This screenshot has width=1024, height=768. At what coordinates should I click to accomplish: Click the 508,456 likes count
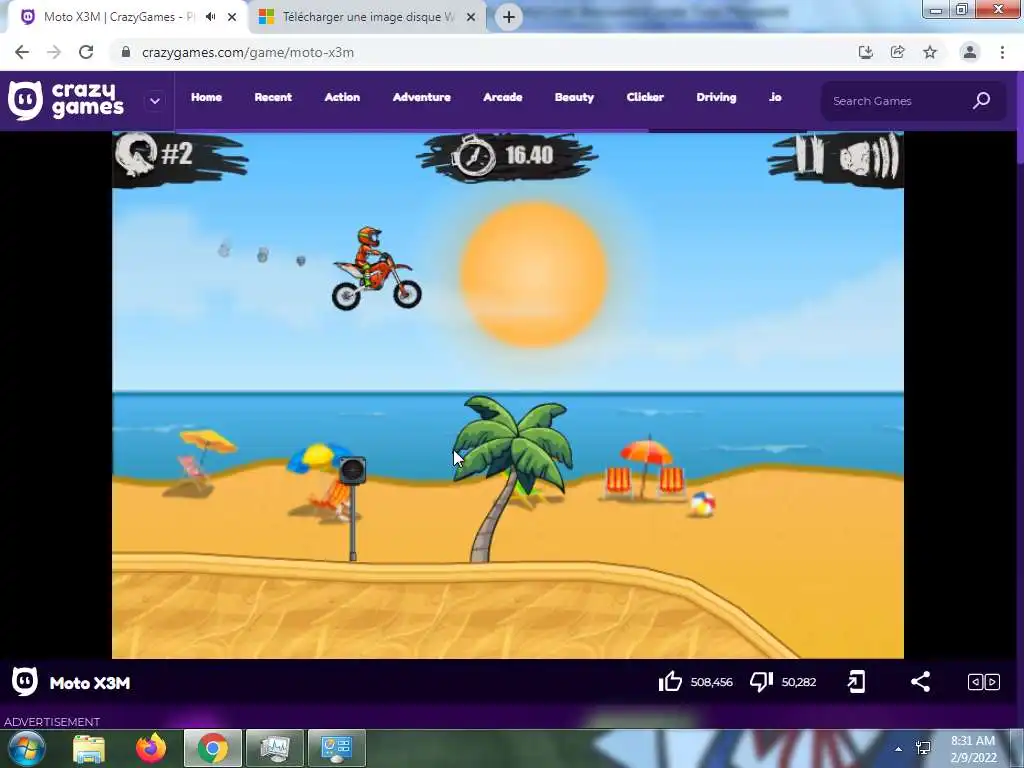[x=711, y=682]
